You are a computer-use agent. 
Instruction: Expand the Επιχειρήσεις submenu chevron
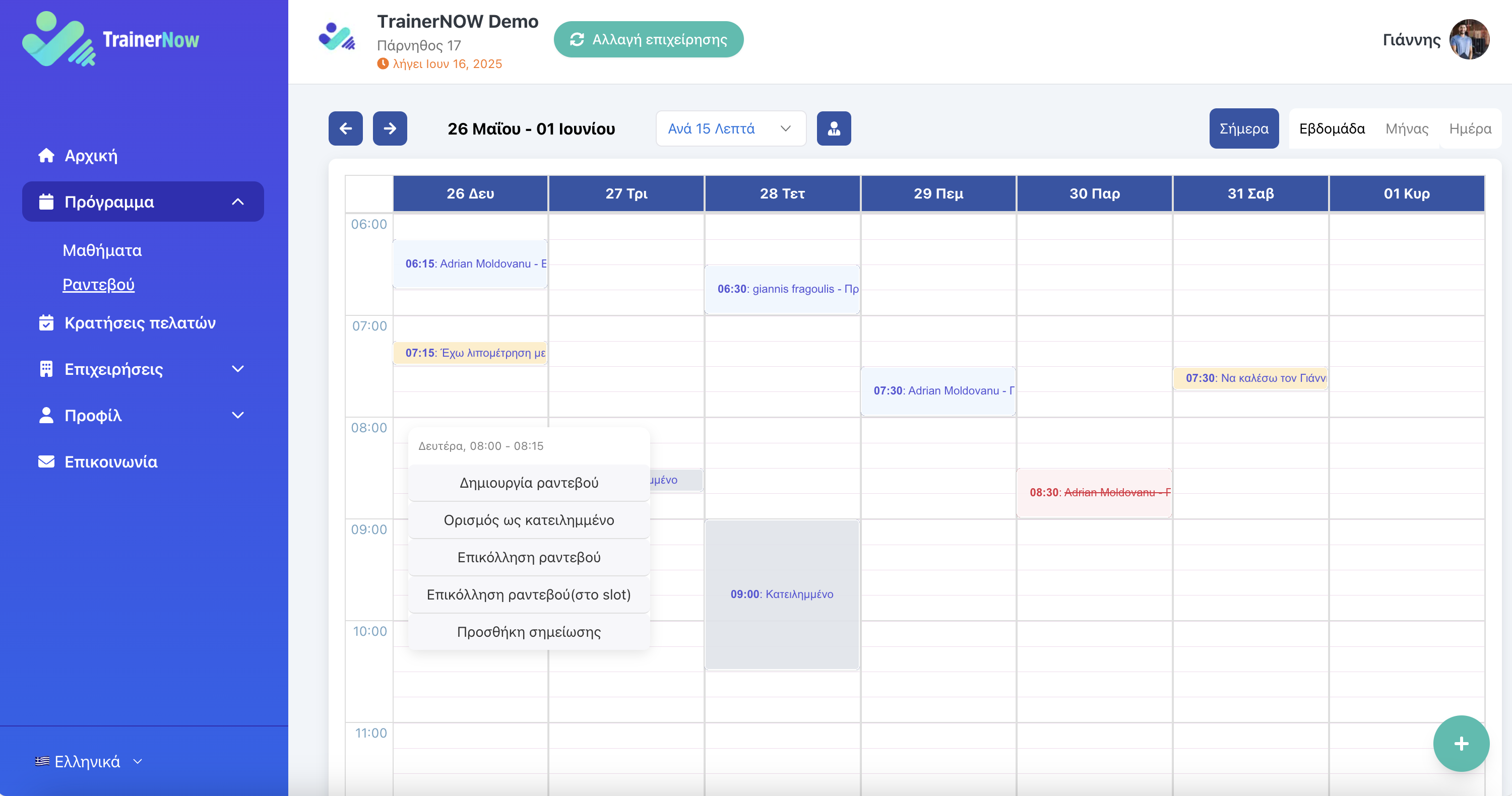click(x=238, y=369)
